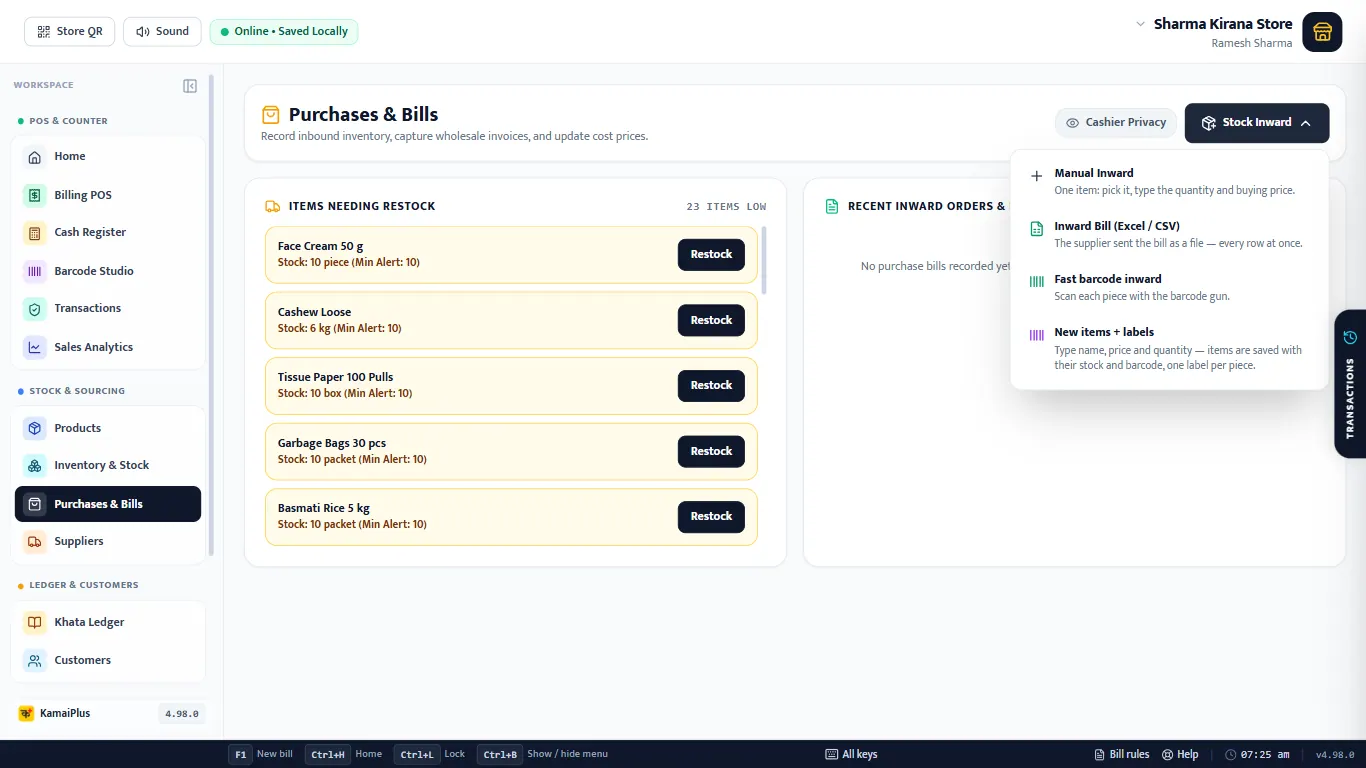Collapse the Stock Inward dropdown
The width and height of the screenshot is (1366, 768).
(x=1257, y=123)
